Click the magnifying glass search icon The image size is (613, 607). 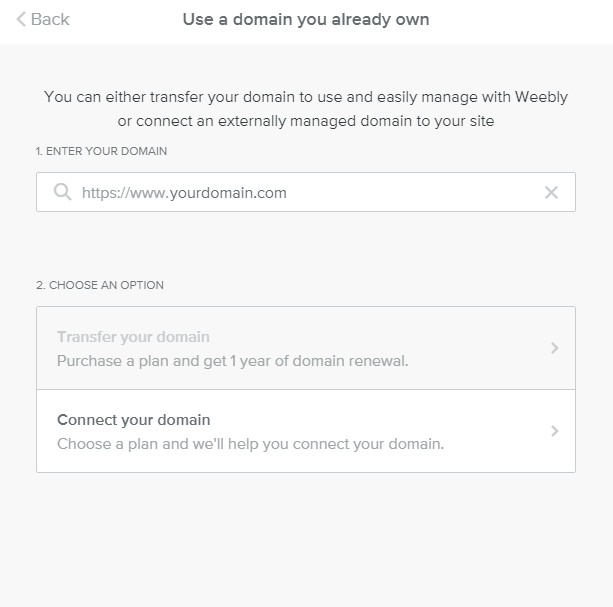coord(62,192)
